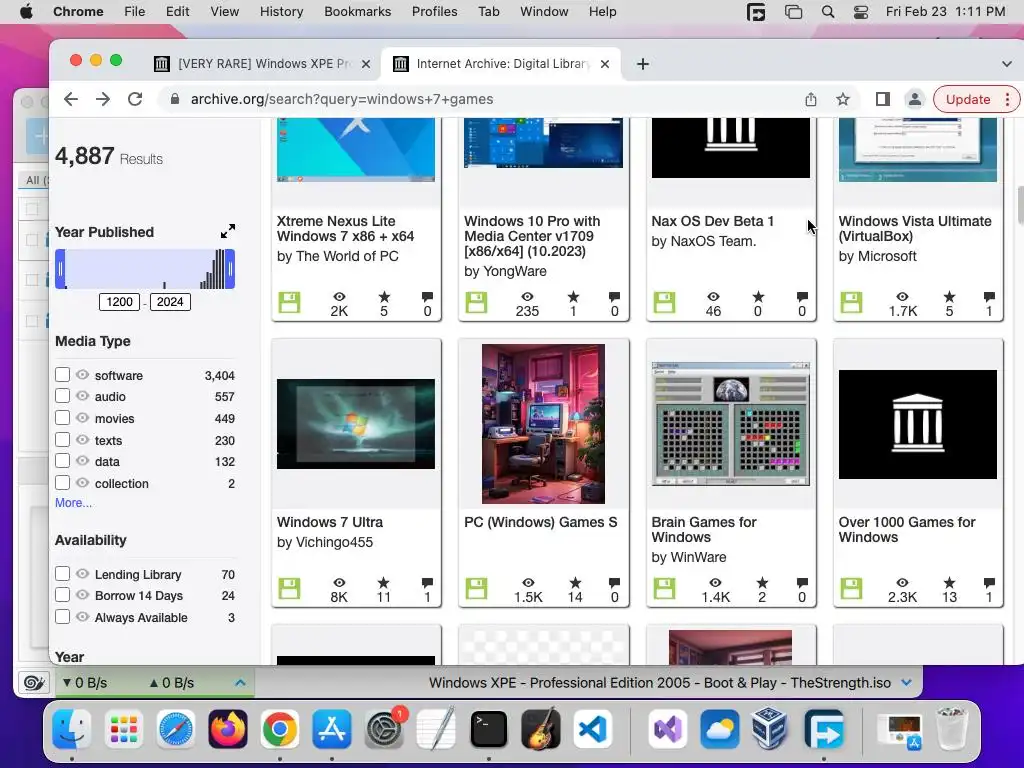Close the Windows XPE tab
This screenshot has width=1024, height=768.
click(x=366, y=64)
